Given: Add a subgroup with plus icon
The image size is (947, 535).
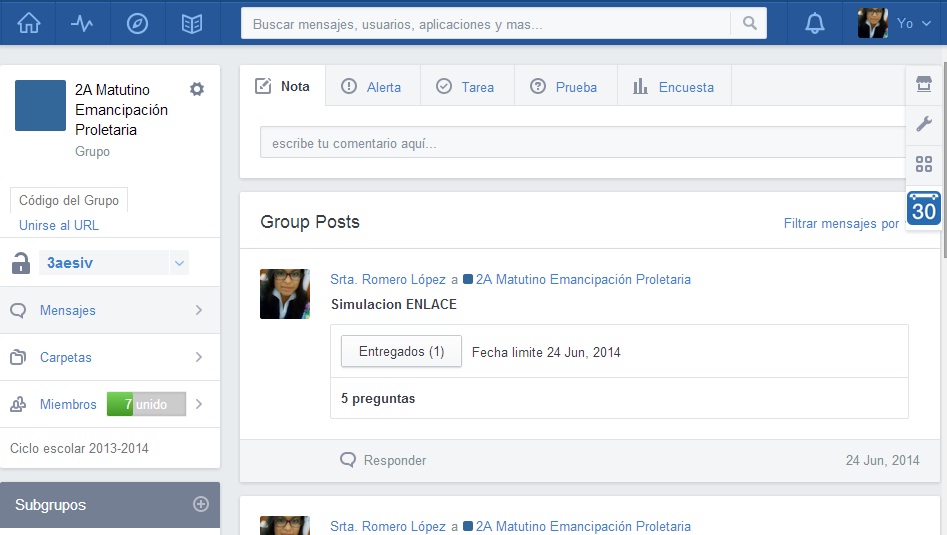Looking at the screenshot, I should [x=200, y=505].
